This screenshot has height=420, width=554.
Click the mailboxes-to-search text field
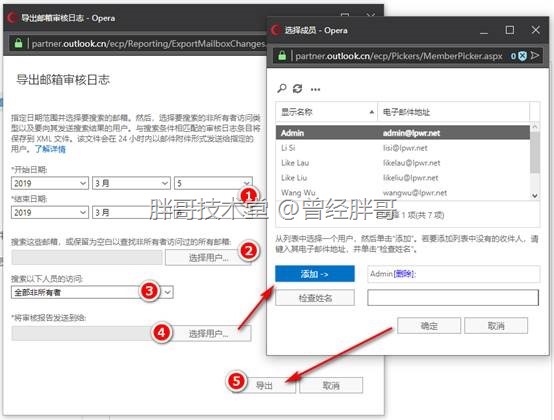(87, 258)
